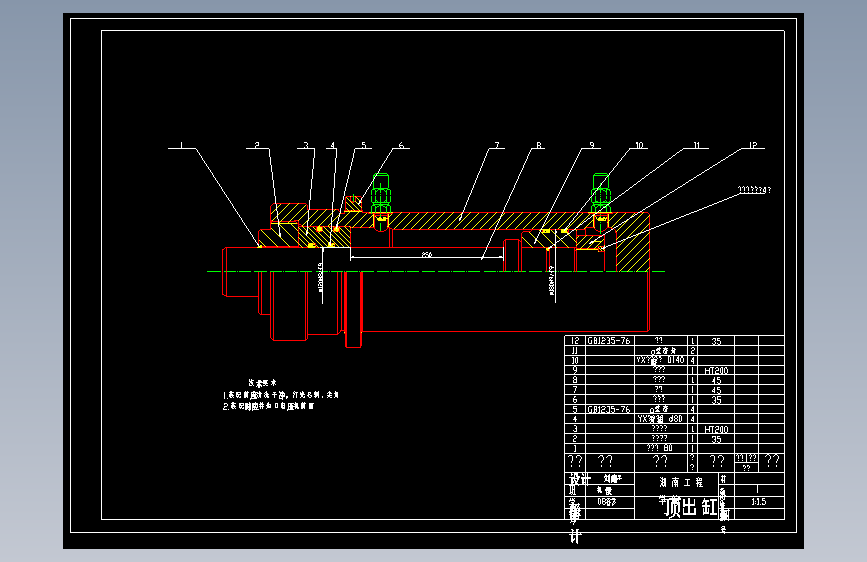Click material 35 in parts list row 6
This screenshot has width=867, height=562.
[x=716, y=400]
